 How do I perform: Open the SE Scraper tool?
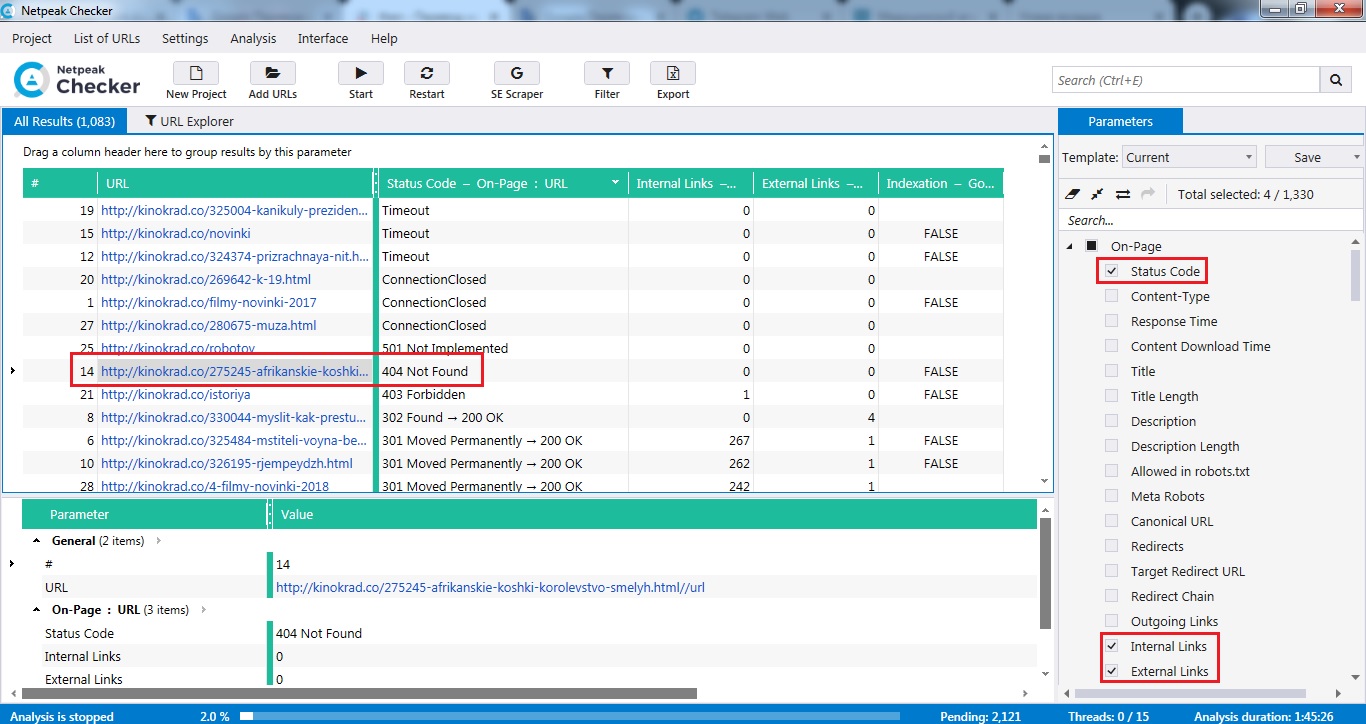[517, 73]
